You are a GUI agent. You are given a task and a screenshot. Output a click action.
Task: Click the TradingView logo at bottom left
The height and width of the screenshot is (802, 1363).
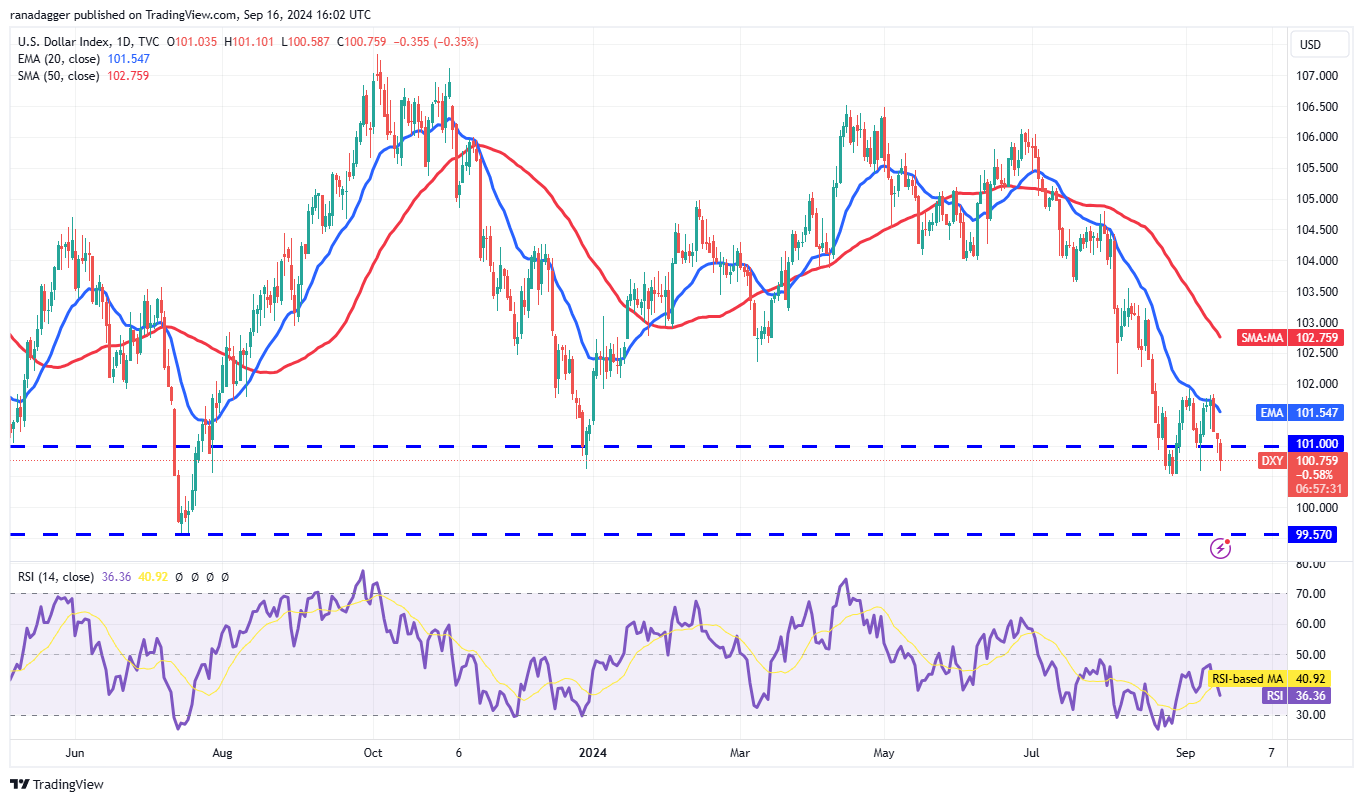pyautogui.click(x=56, y=785)
